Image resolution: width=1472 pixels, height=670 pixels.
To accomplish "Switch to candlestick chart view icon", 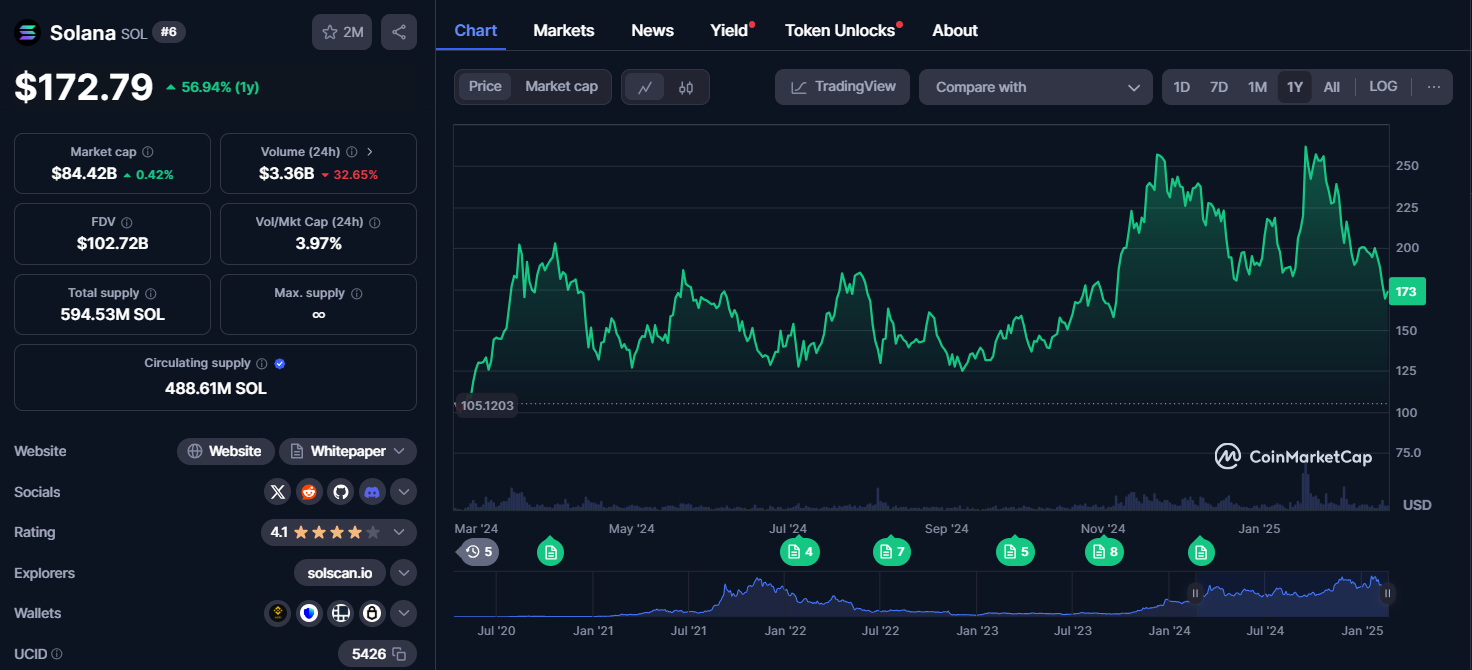I will point(686,87).
